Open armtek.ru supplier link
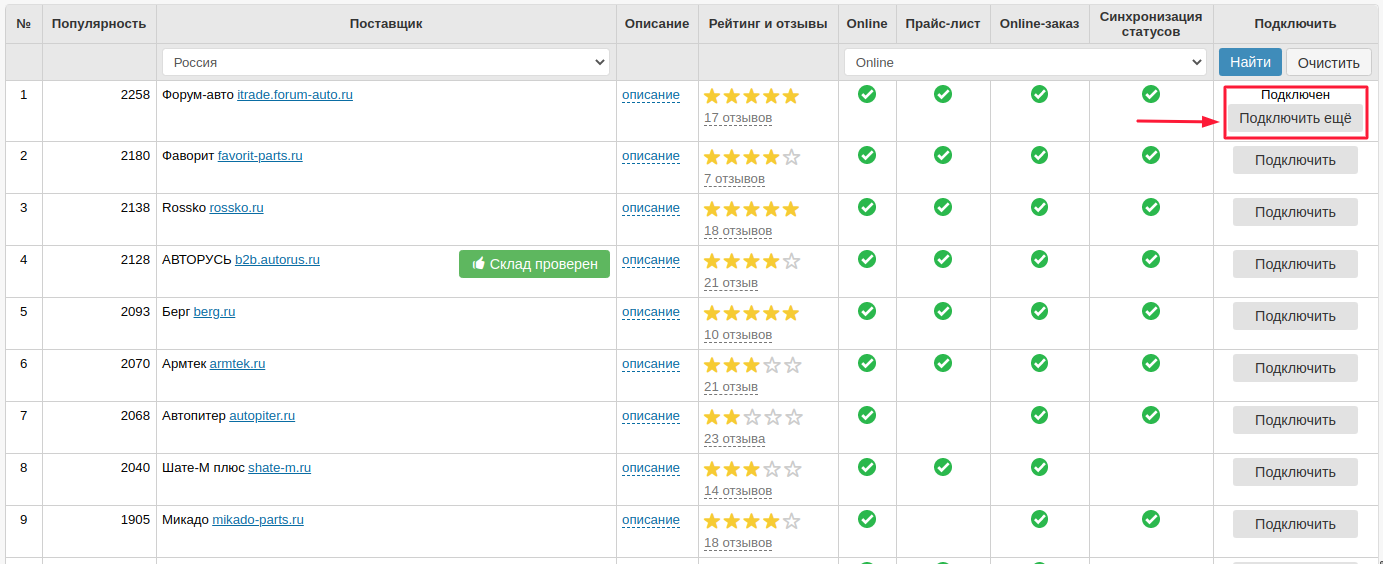The width and height of the screenshot is (1383, 564). point(238,364)
